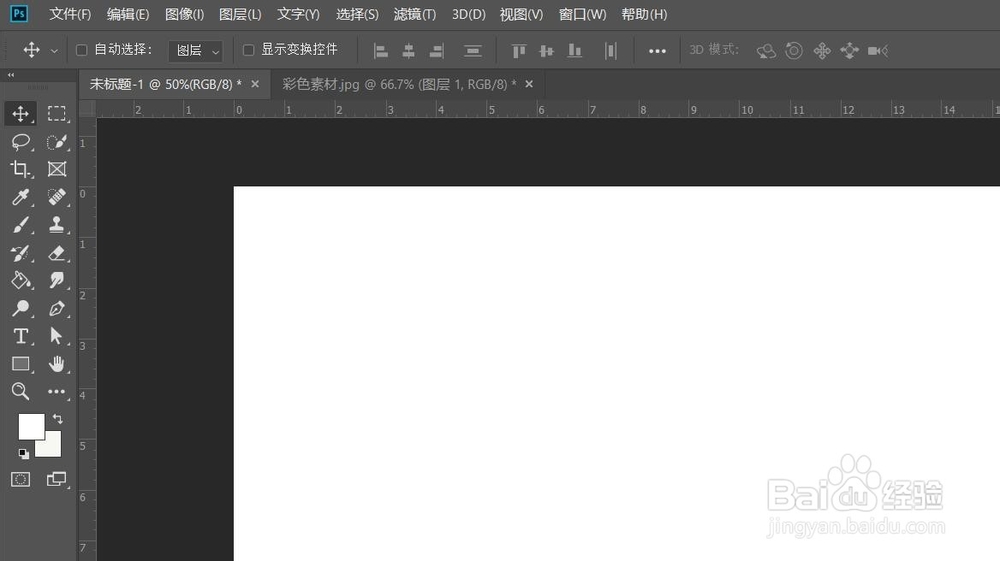
Task: Align bottom edges
Action: coord(575,50)
